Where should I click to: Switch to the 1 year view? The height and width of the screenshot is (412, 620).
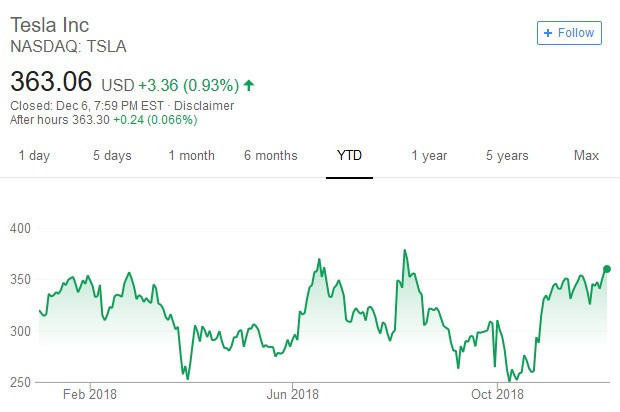[429, 155]
